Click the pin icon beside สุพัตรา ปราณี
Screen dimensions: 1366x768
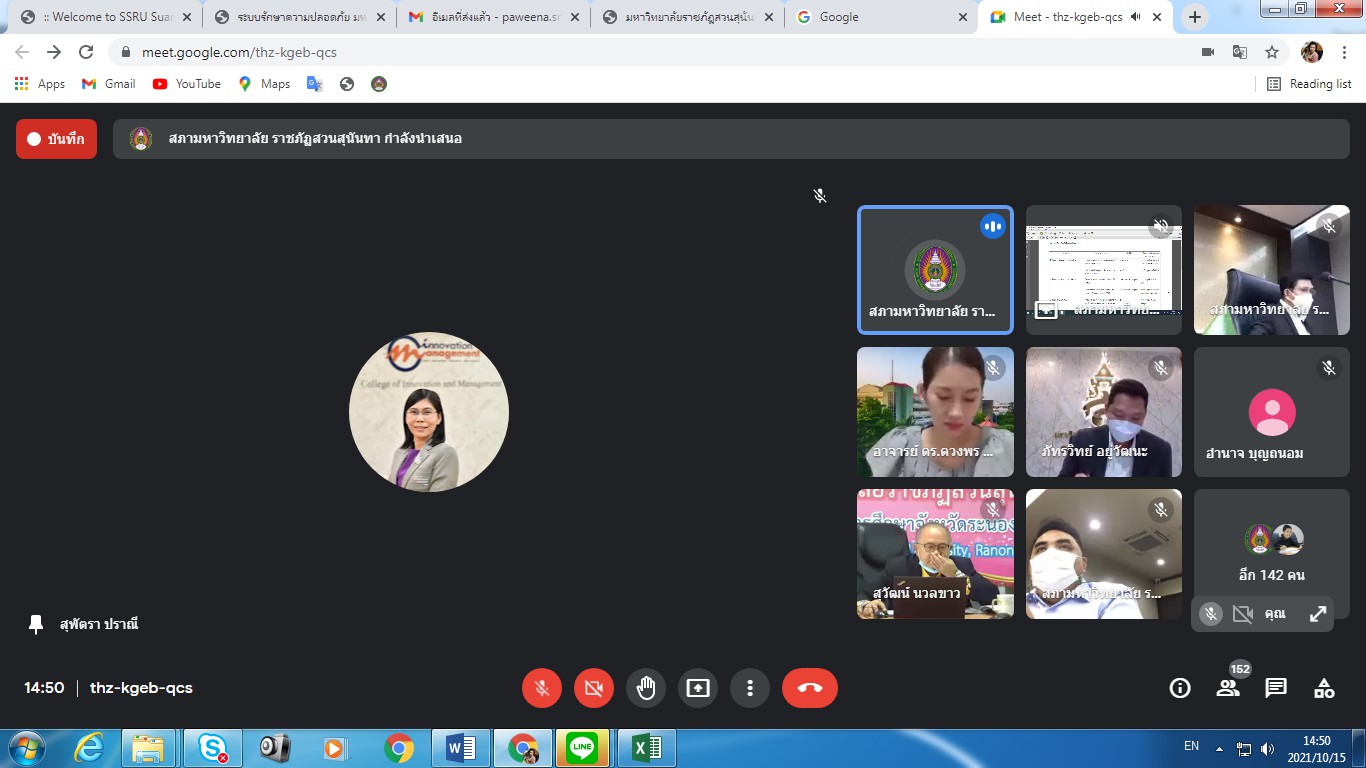36,624
